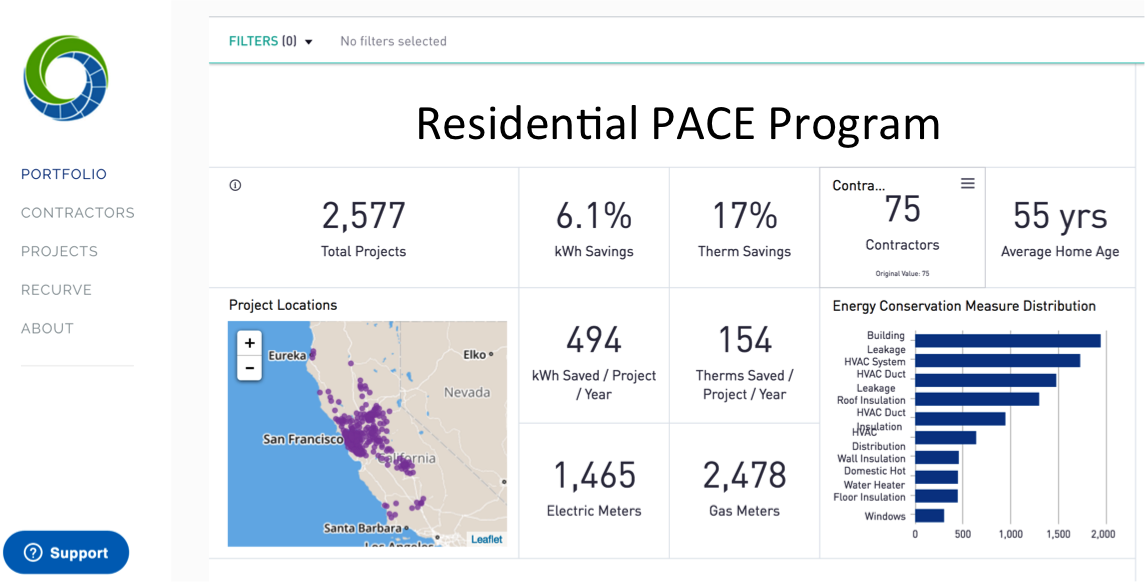Viewport: 1145px width, 582px height.
Task: Open the Contractors tile hamburger menu
Action: (967, 184)
